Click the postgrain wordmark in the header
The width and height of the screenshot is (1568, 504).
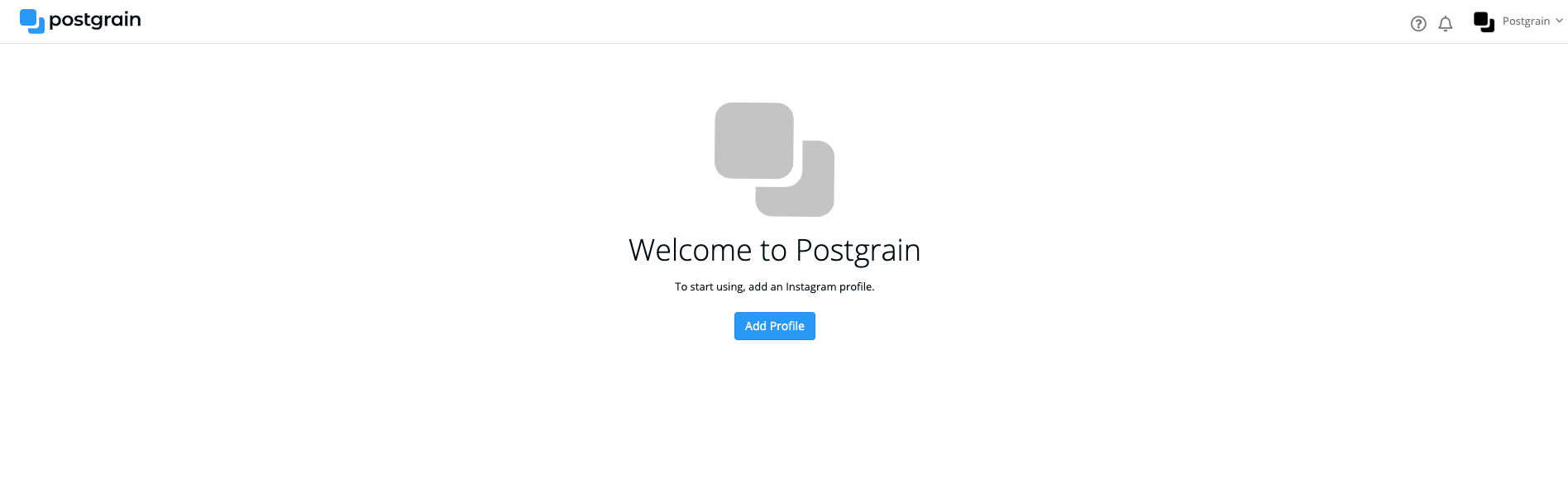(95, 20)
